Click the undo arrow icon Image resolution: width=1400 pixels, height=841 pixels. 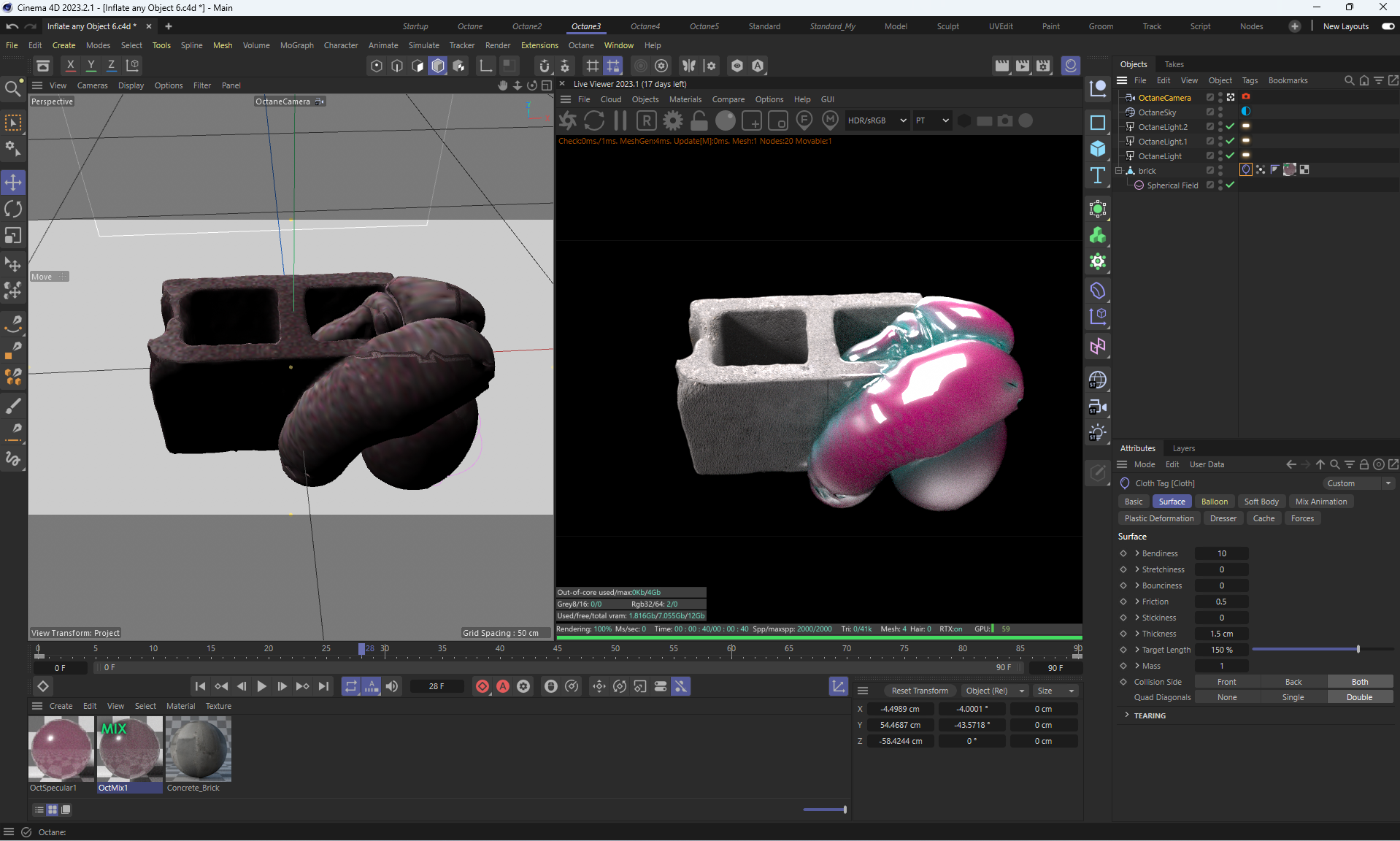12,26
